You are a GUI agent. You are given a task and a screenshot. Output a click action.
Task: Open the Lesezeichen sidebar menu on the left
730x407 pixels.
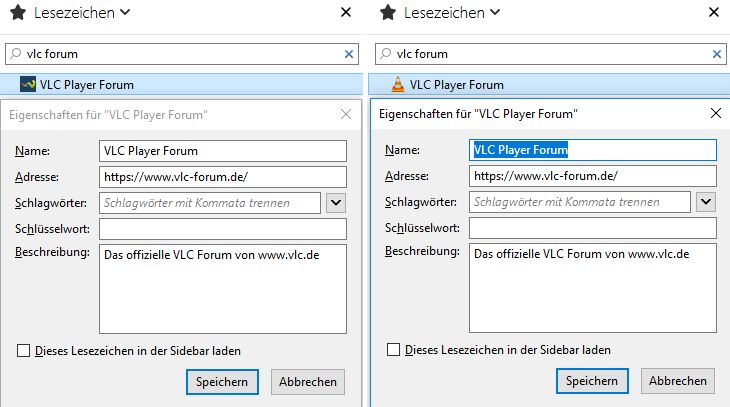[x=81, y=13]
